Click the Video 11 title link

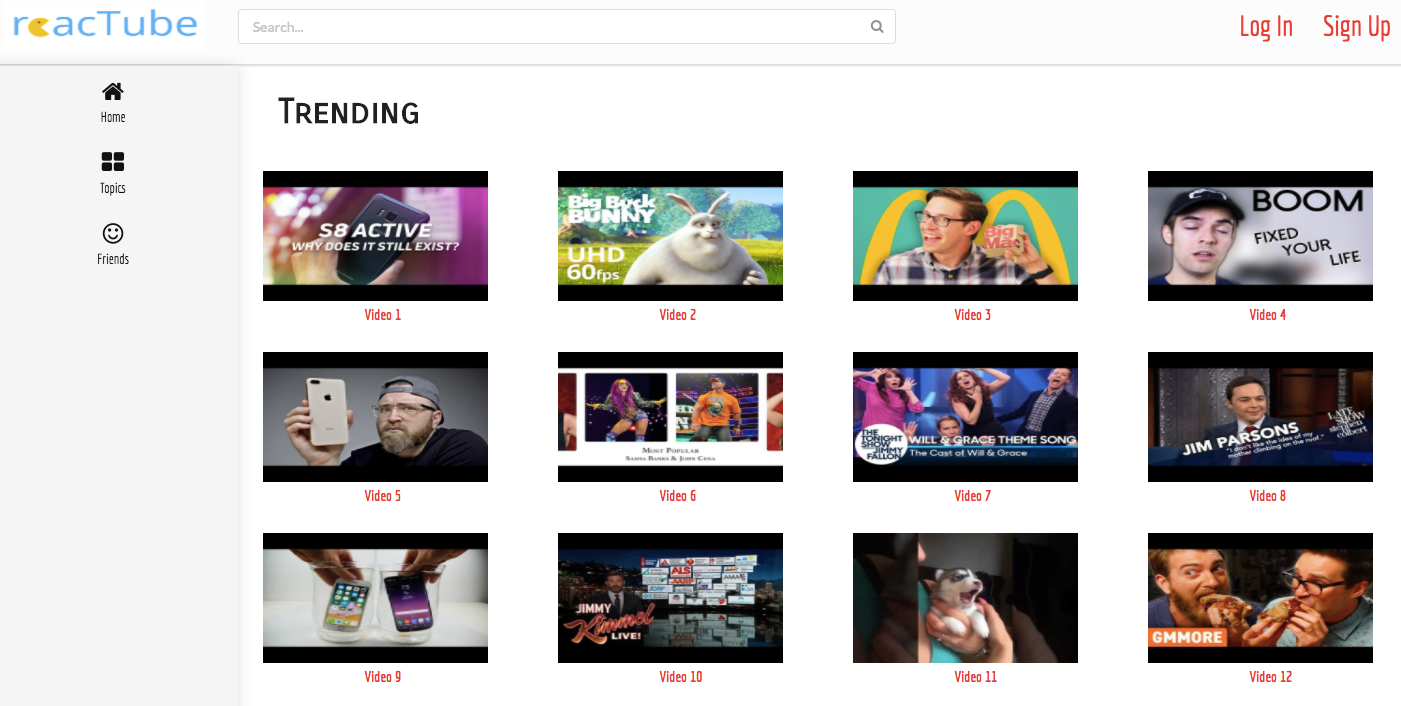(x=976, y=677)
